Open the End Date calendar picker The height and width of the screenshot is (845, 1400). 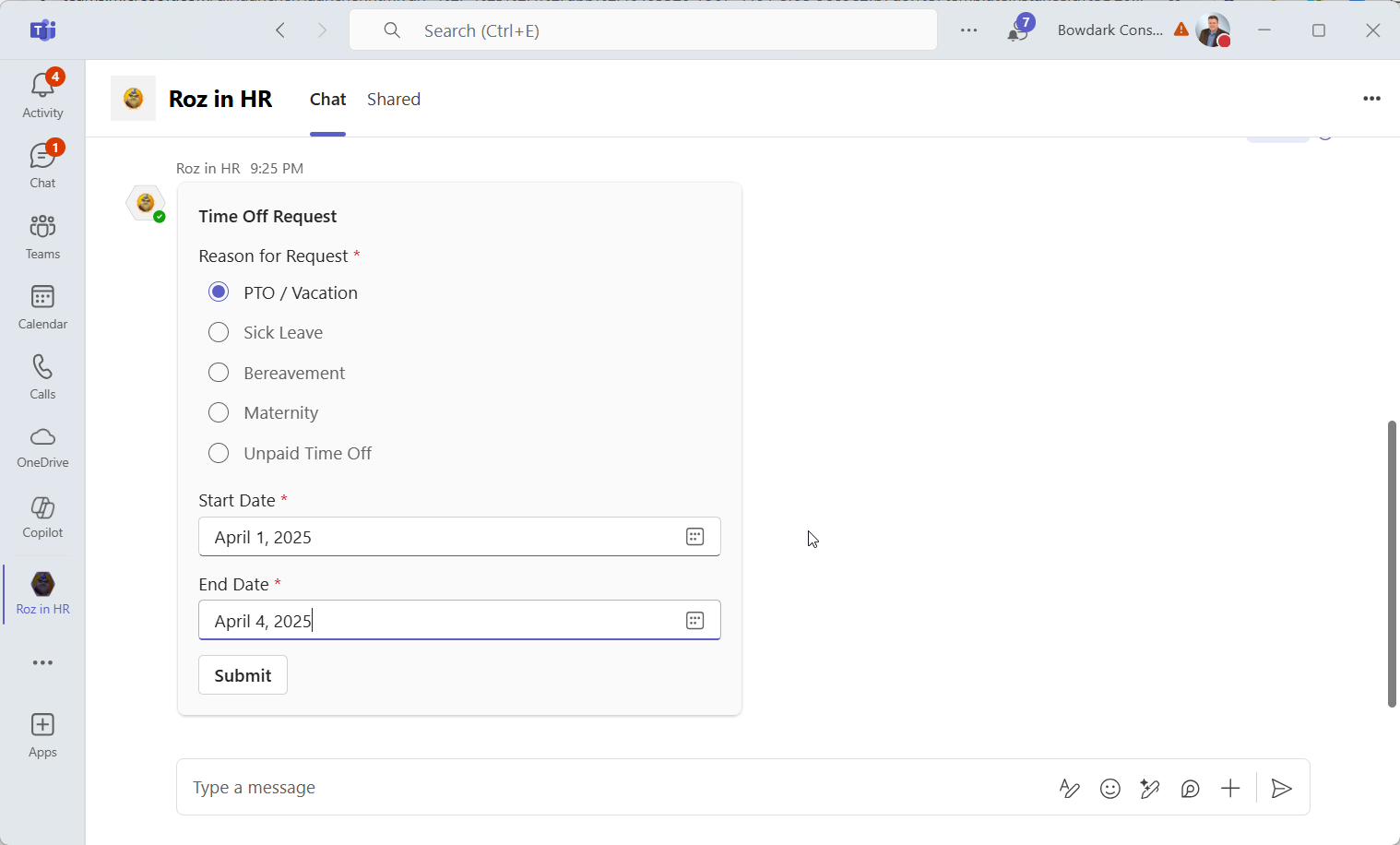(694, 621)
